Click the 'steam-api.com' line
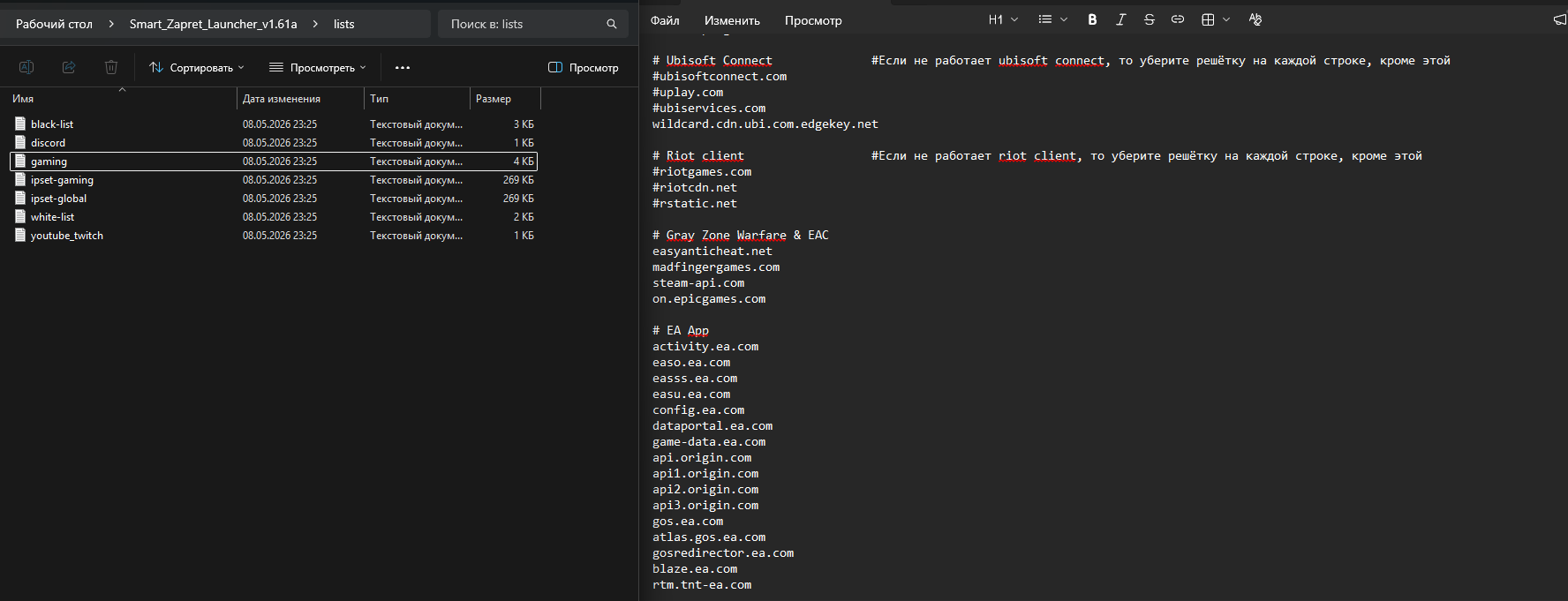 pyautogui.click(x=698, y=282)
